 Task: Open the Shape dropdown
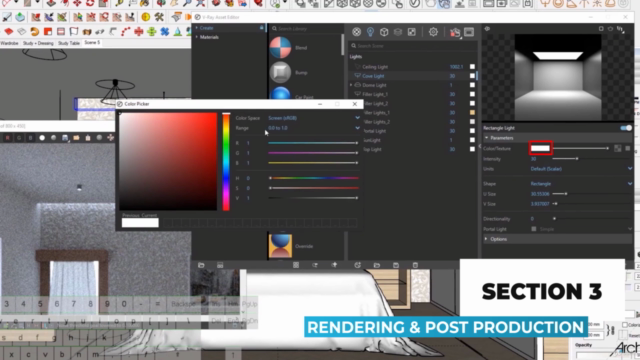[x=581, y=184]
